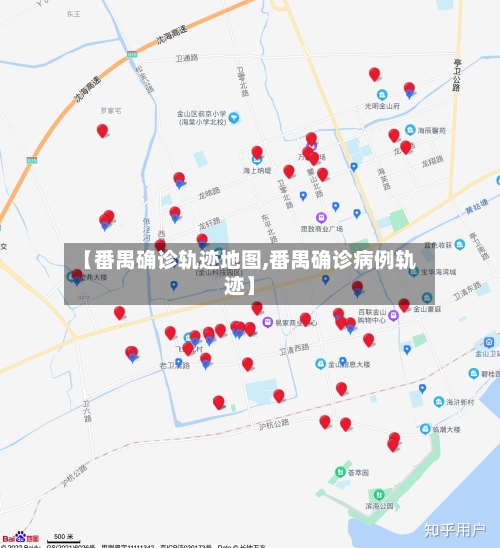Select the 卫六路 road label
500x548 pixels.
[87, 411]
